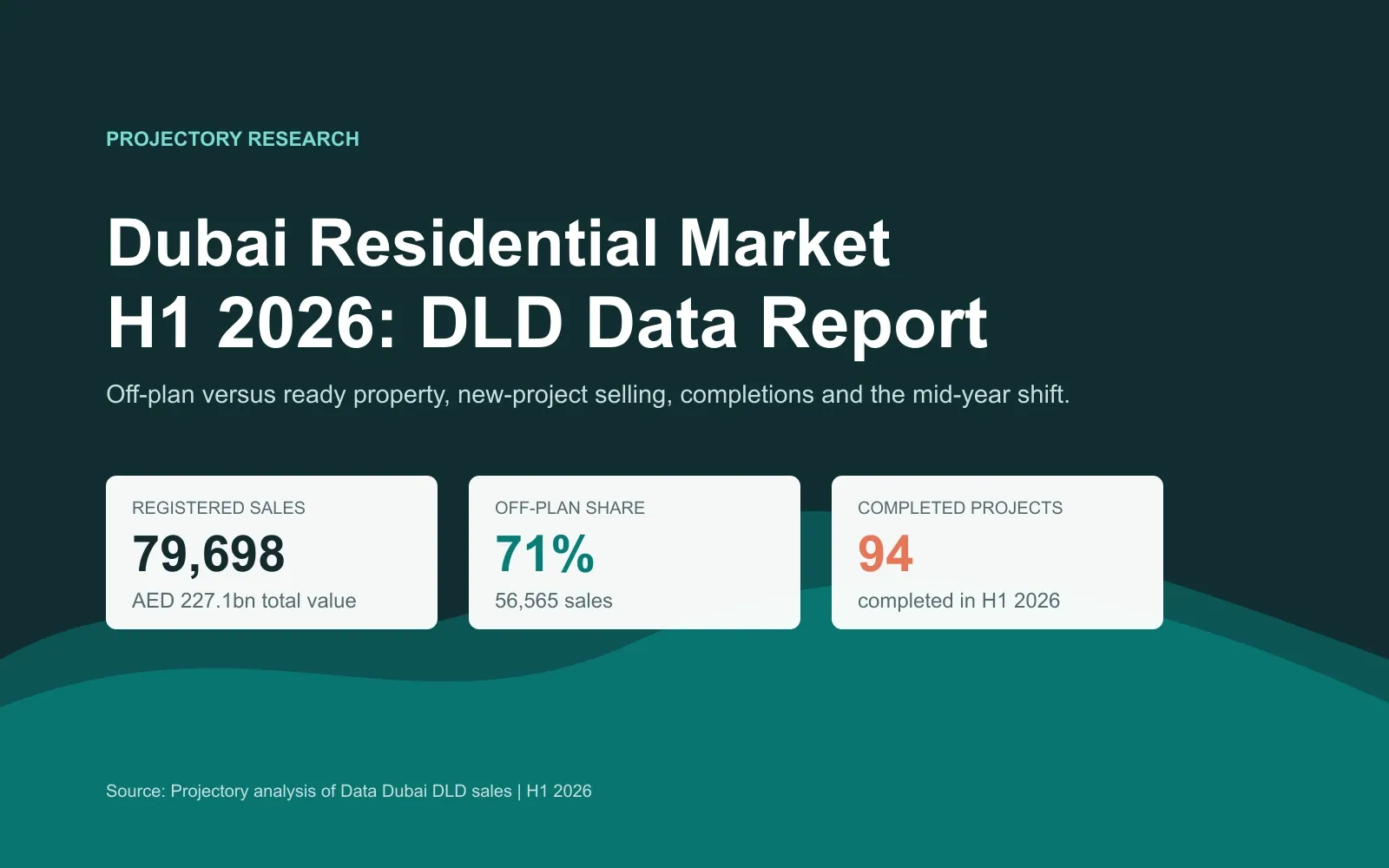Click the subtitle starting 'Off-plan versus ready property'
This screenshot has height=868, width=1389.
[588, 394]
